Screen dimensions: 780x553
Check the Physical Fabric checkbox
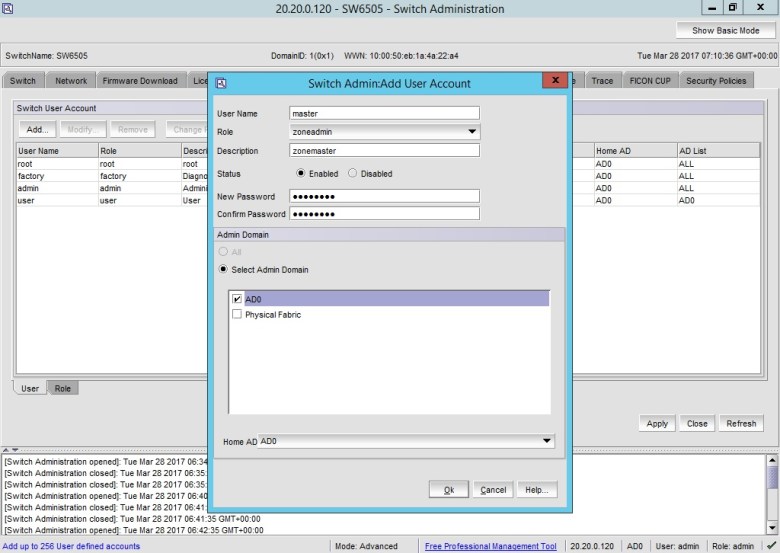(237, 314)
